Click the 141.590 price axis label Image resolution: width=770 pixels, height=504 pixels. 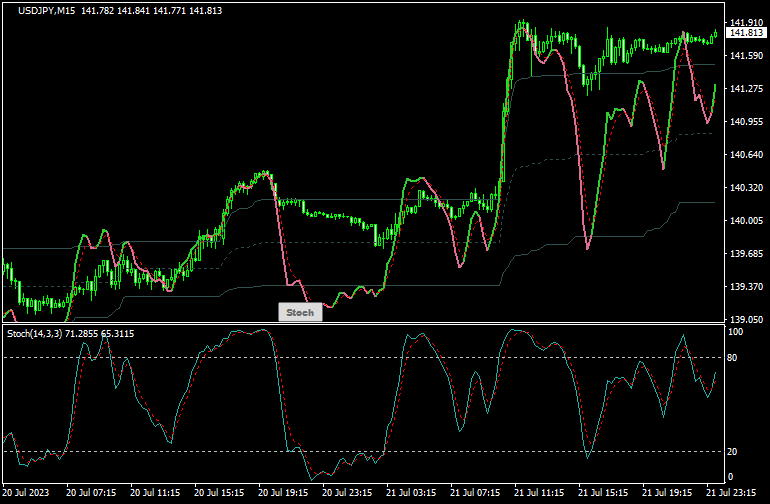point(746,56)
